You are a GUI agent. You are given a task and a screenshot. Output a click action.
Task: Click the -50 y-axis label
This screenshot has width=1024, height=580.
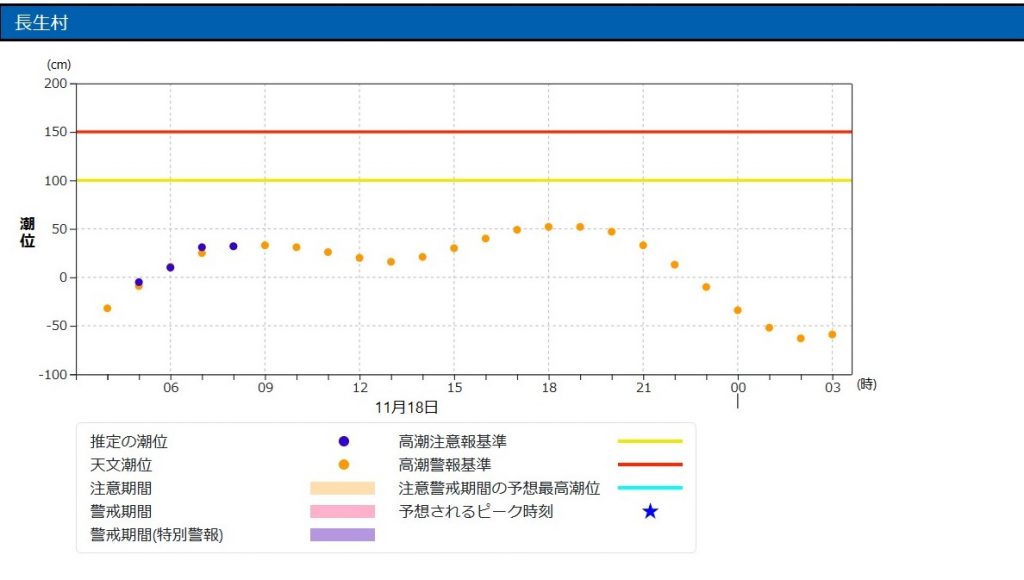tap(56, 326)
